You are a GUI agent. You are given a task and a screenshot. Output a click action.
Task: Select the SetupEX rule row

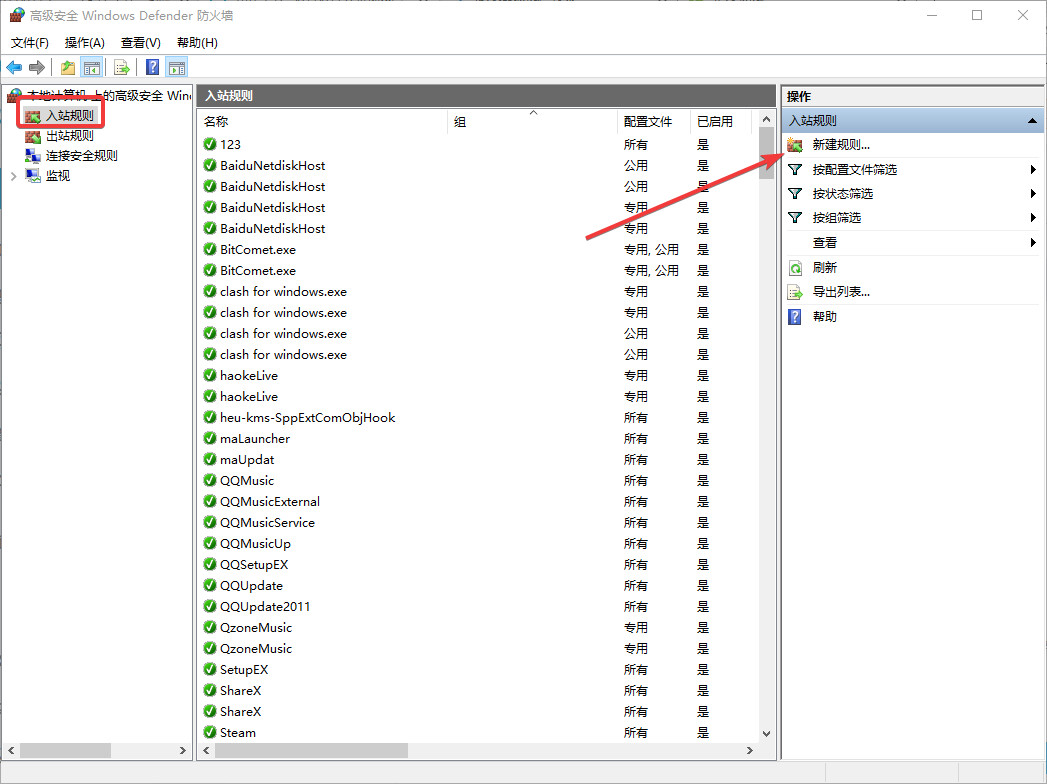pyautogui.click(x=478, y=669)
